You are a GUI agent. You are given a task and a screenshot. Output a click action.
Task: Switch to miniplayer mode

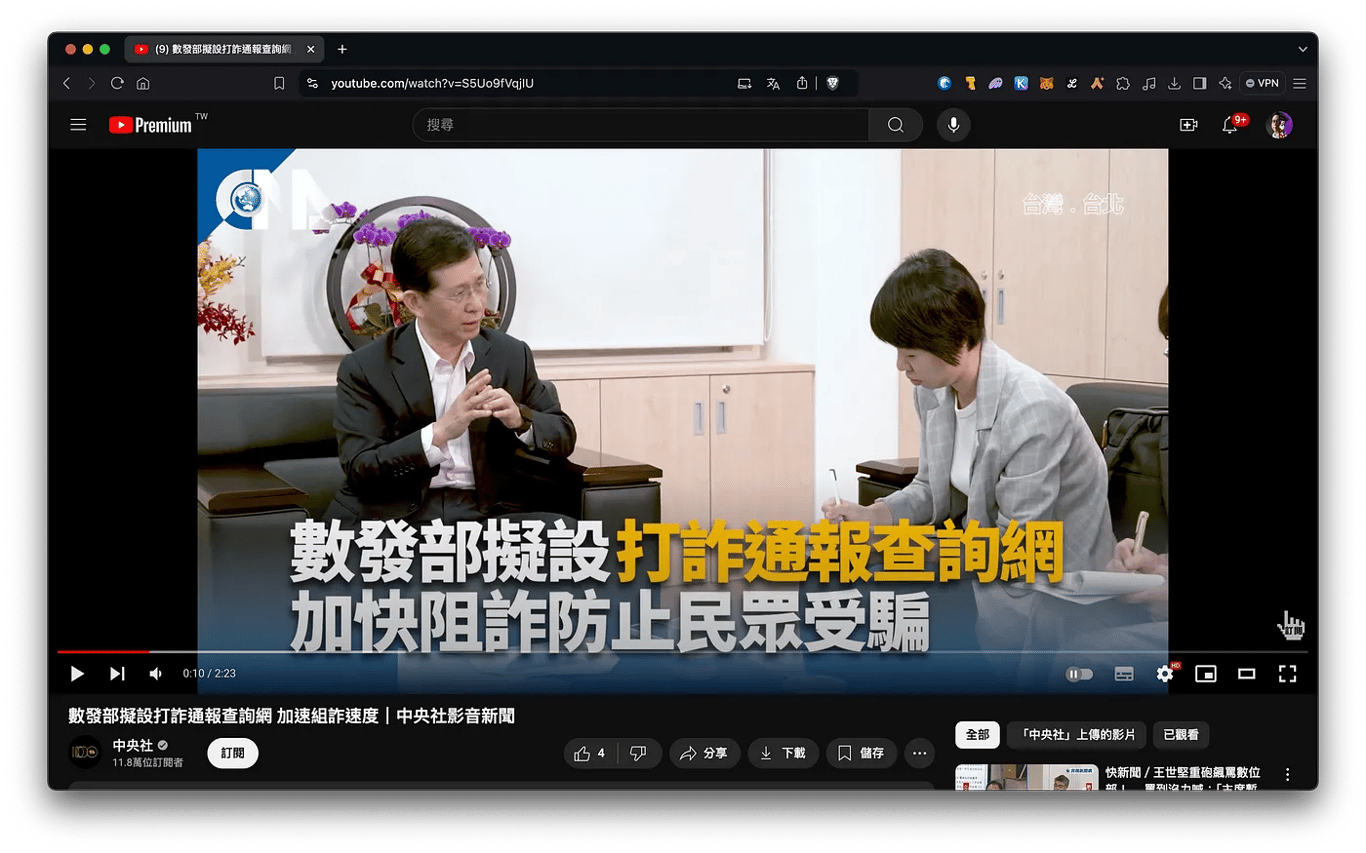pos(1206,674)
